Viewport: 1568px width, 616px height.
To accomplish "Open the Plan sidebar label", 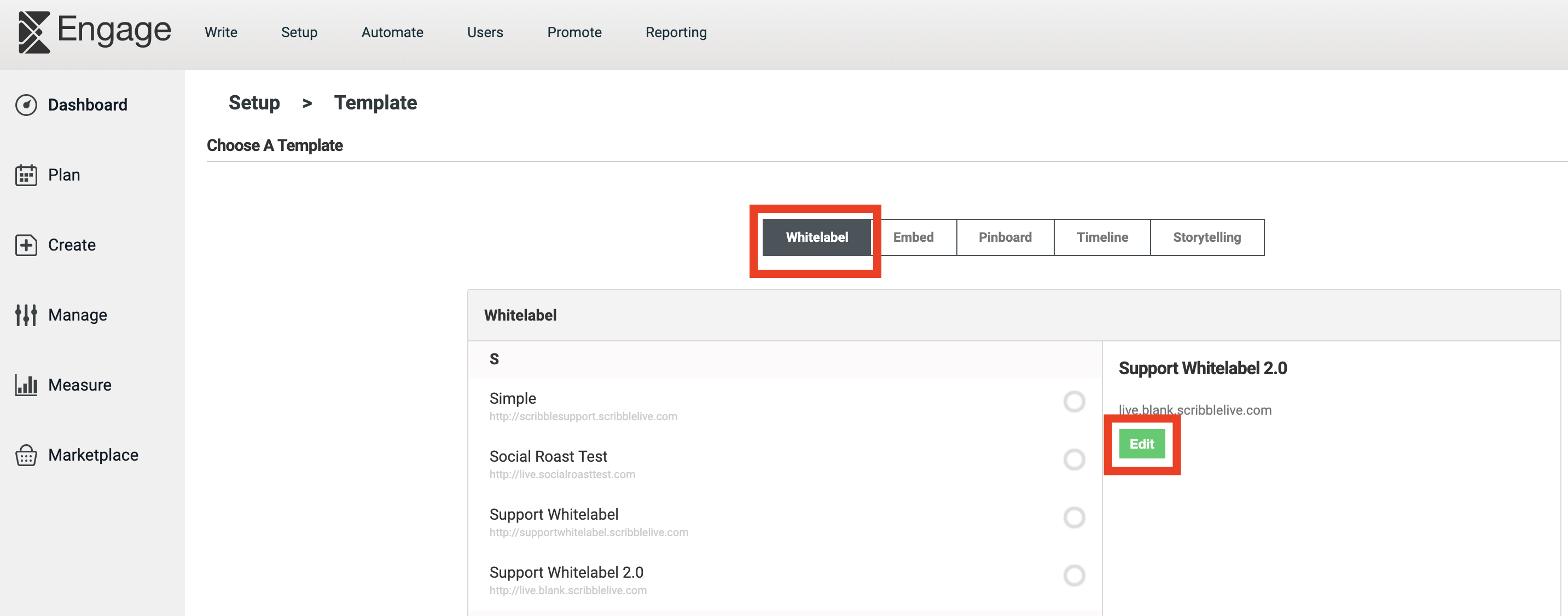I will click(64, 175).
